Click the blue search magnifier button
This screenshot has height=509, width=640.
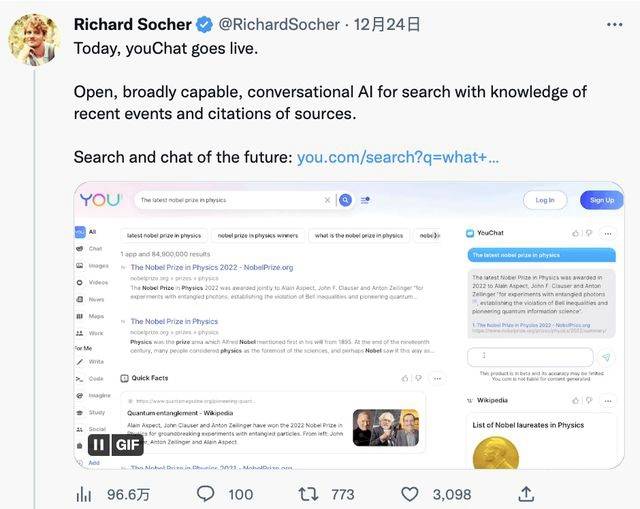coord(345,200)
